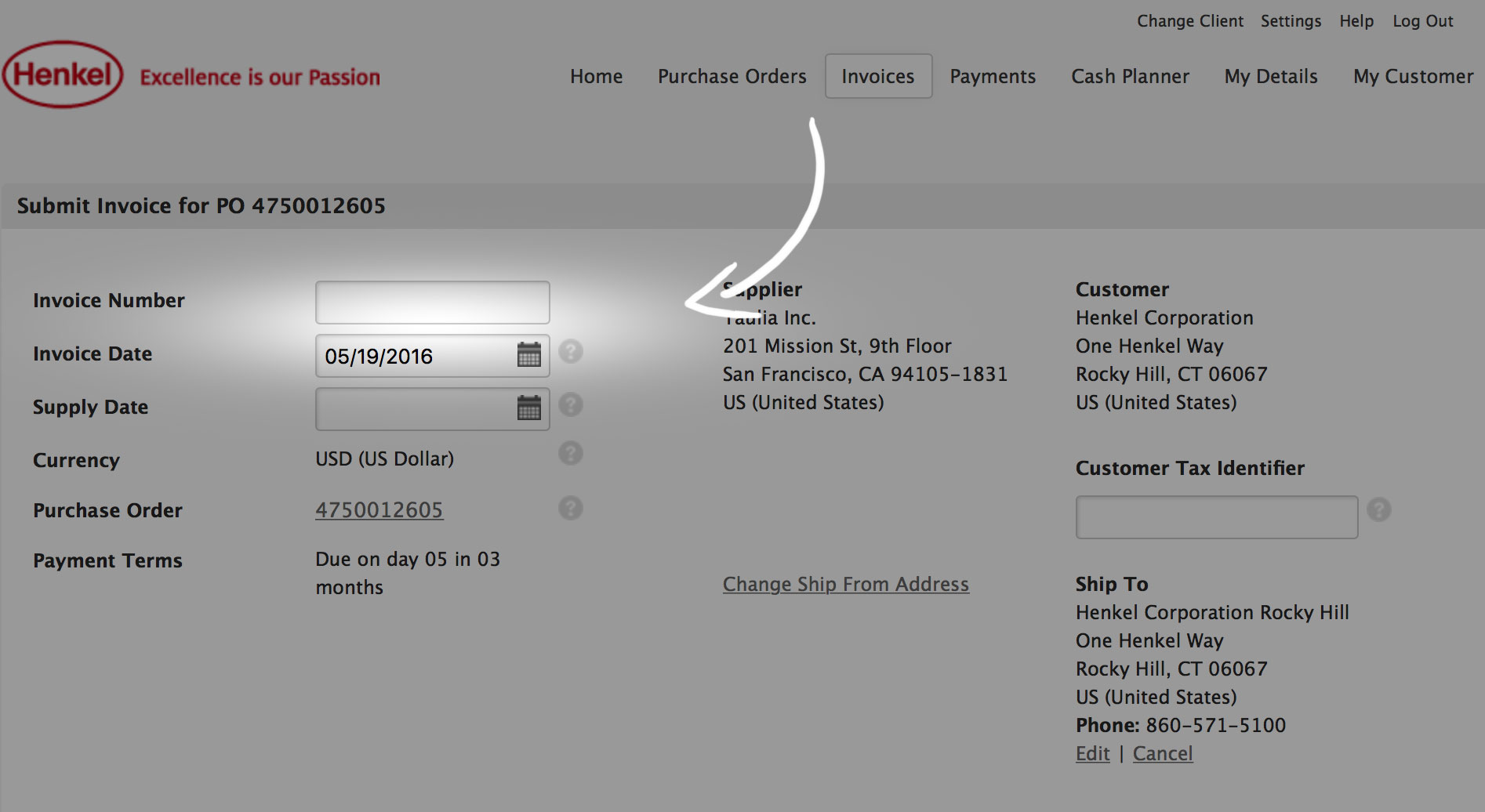Switch to the Payments tab
The height and width of the screenshot is (812, 1485).
point(993,76)
